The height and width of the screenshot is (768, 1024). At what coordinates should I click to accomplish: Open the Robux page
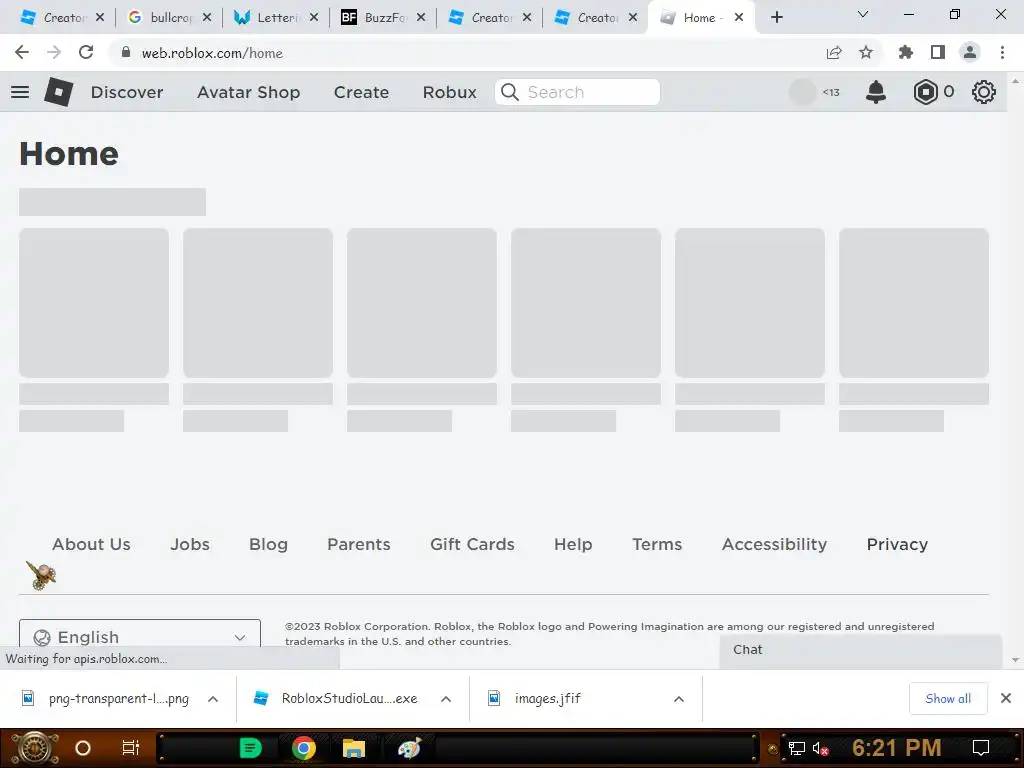[x=449, y=92]
